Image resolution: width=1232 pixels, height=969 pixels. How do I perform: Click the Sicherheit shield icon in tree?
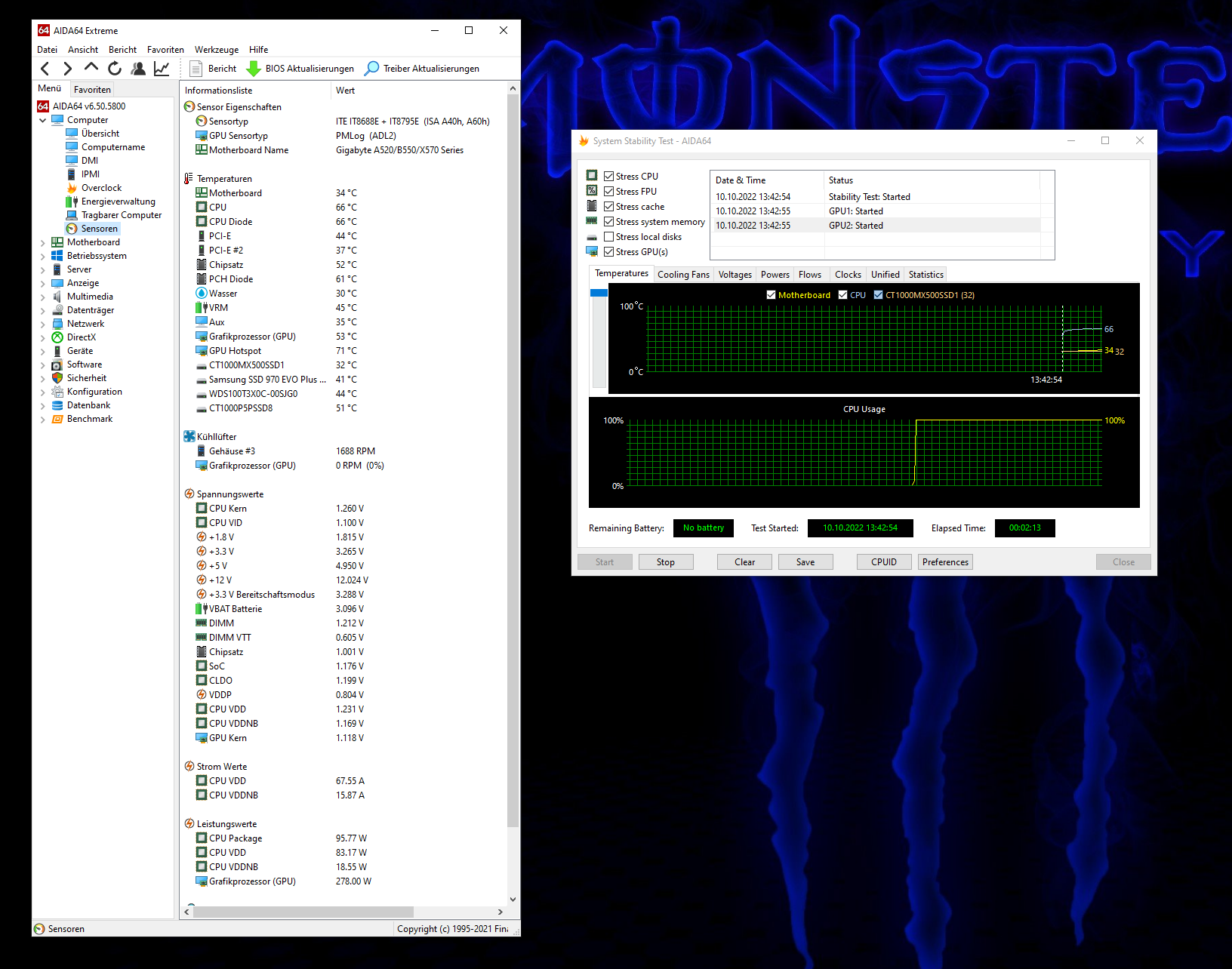(x=57, y=378)
